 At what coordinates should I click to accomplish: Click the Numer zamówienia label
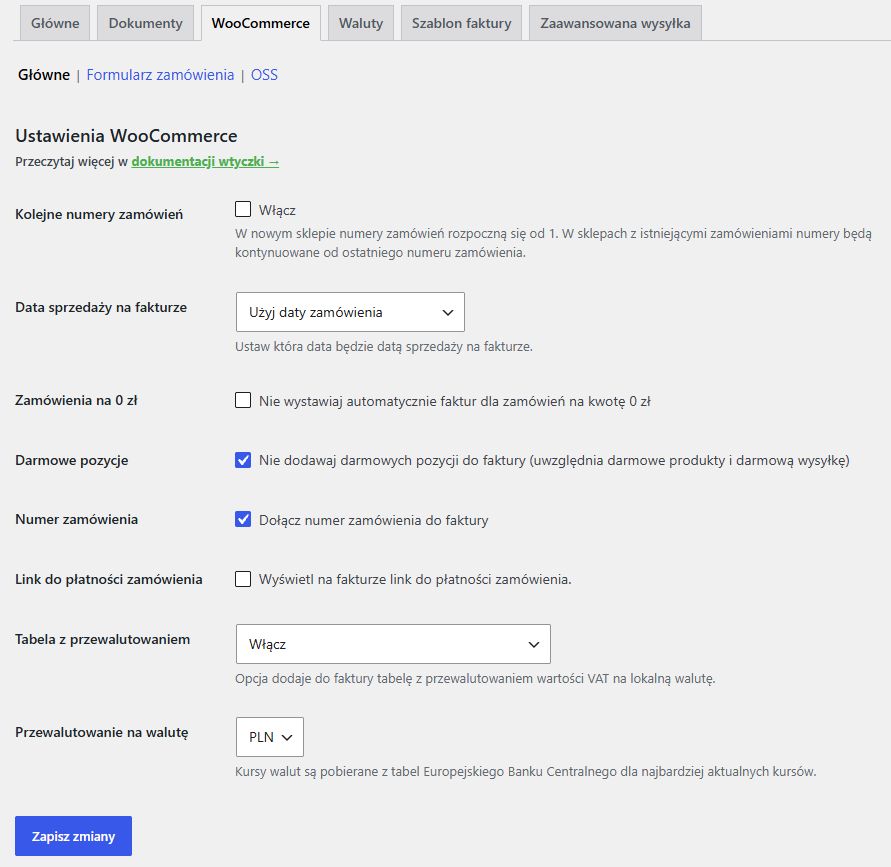click(77, 519)
